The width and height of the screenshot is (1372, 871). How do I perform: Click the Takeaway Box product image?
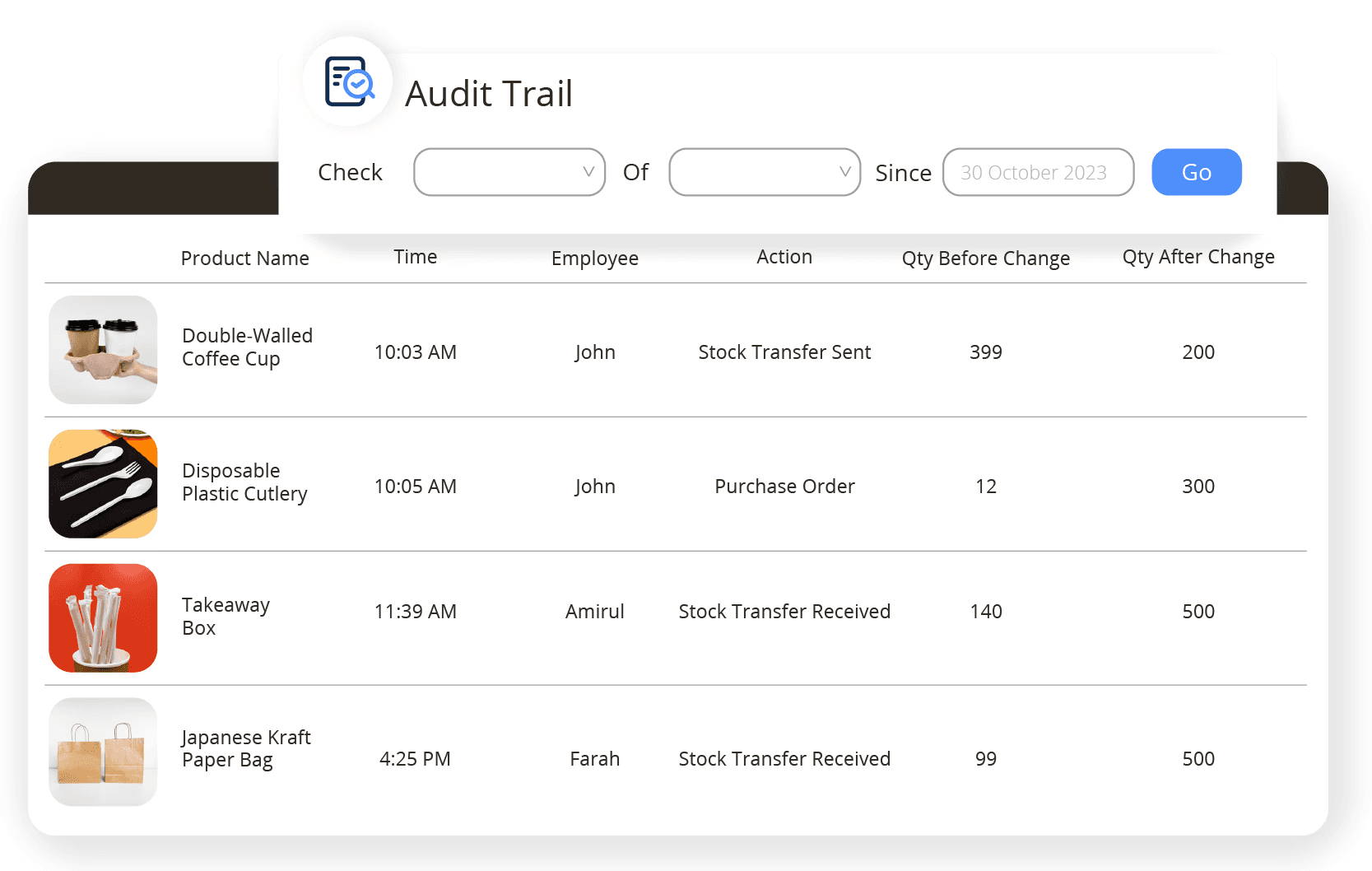pos(103,617)
